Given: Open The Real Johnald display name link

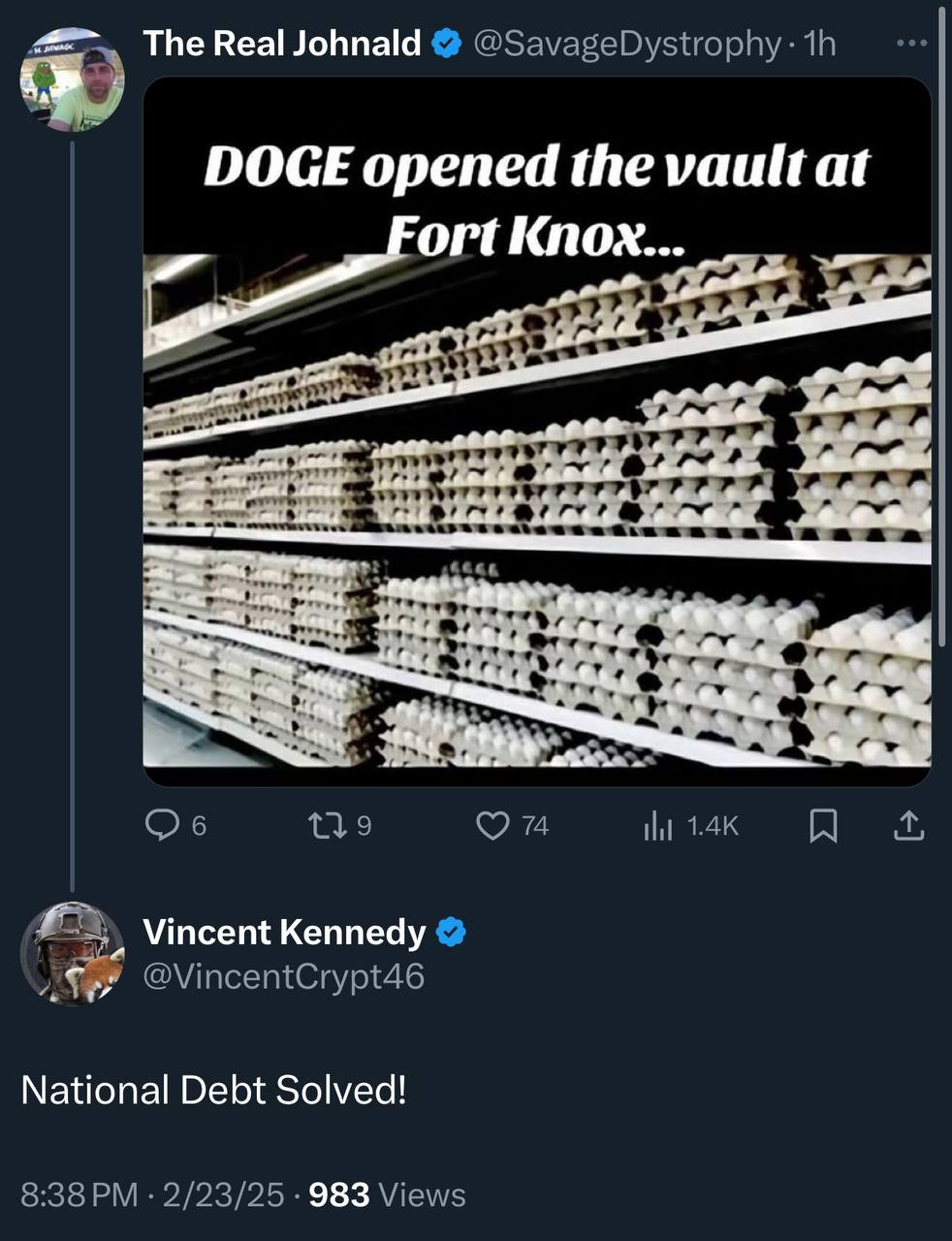Looking at the screenshot, I should coord(282,44).
